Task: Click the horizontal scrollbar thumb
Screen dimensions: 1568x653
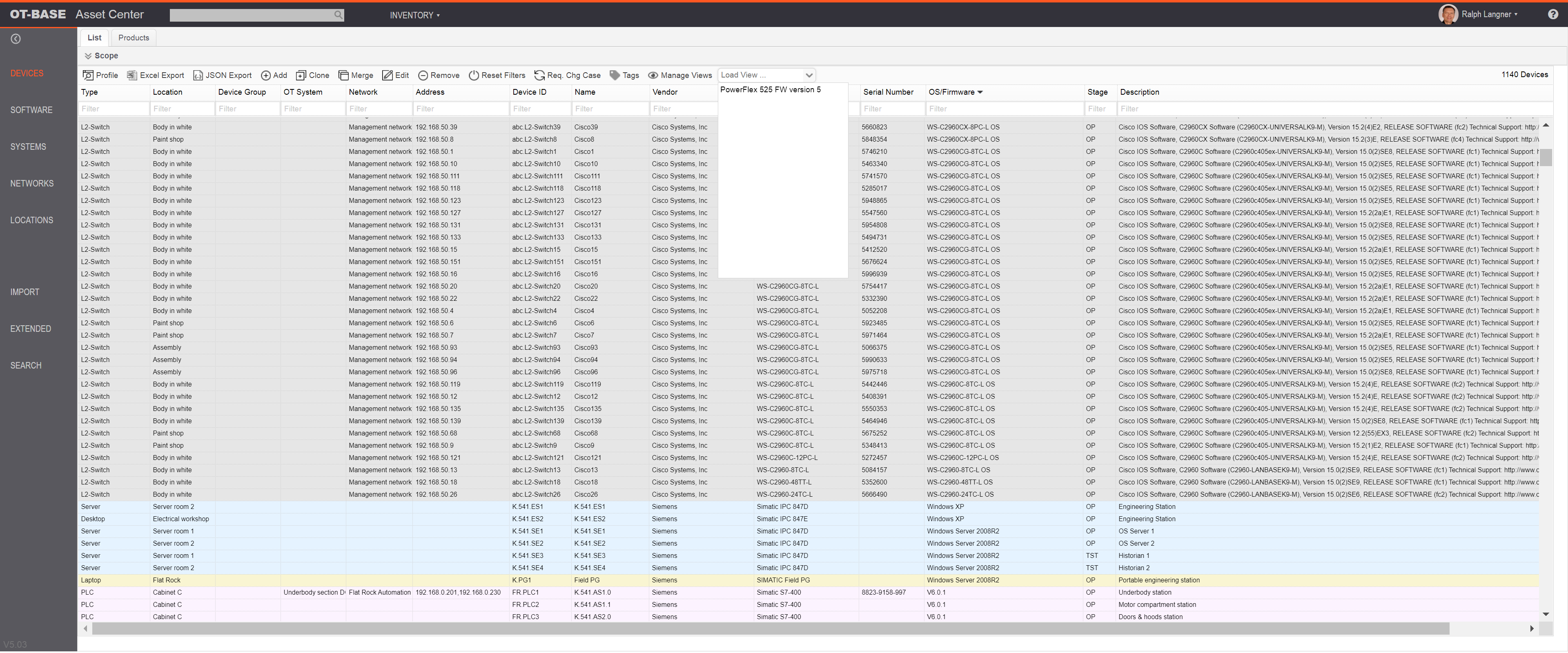Action: click(770, 629)
